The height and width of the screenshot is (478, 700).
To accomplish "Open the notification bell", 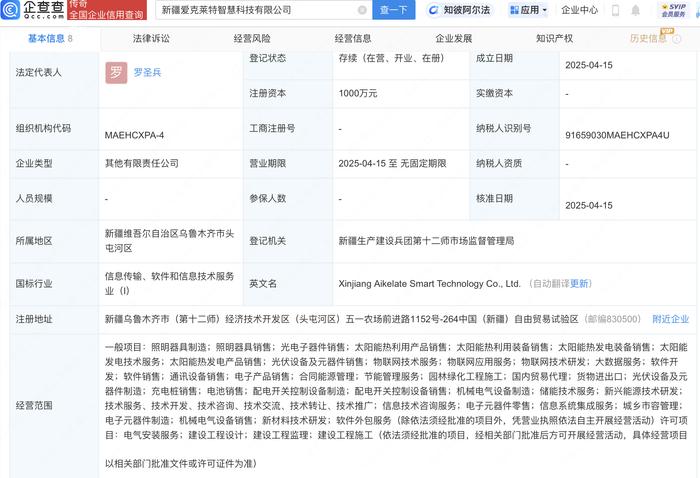I will [x=635, y=10].
